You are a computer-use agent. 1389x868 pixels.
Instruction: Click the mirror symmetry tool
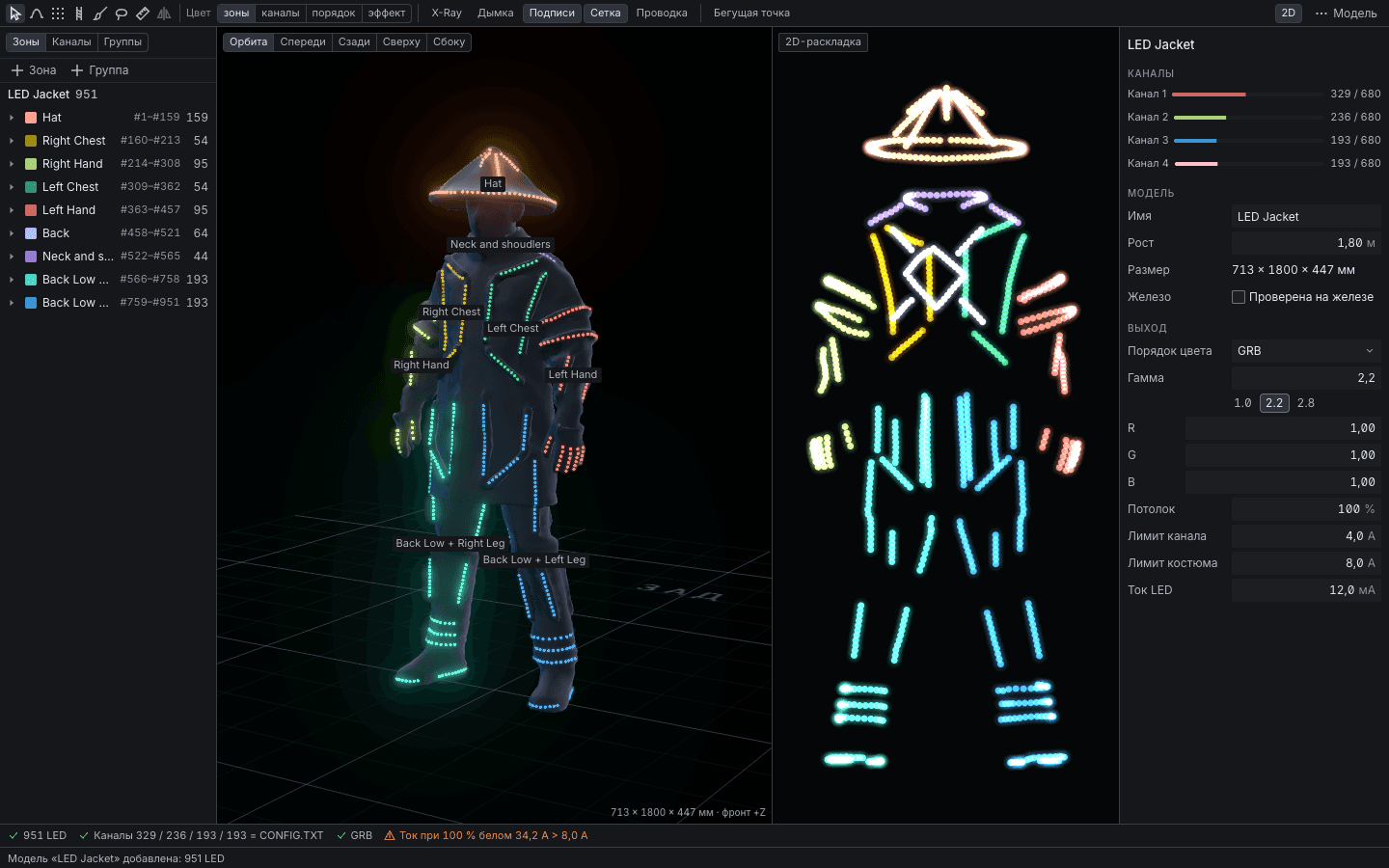tap(164, 14)
